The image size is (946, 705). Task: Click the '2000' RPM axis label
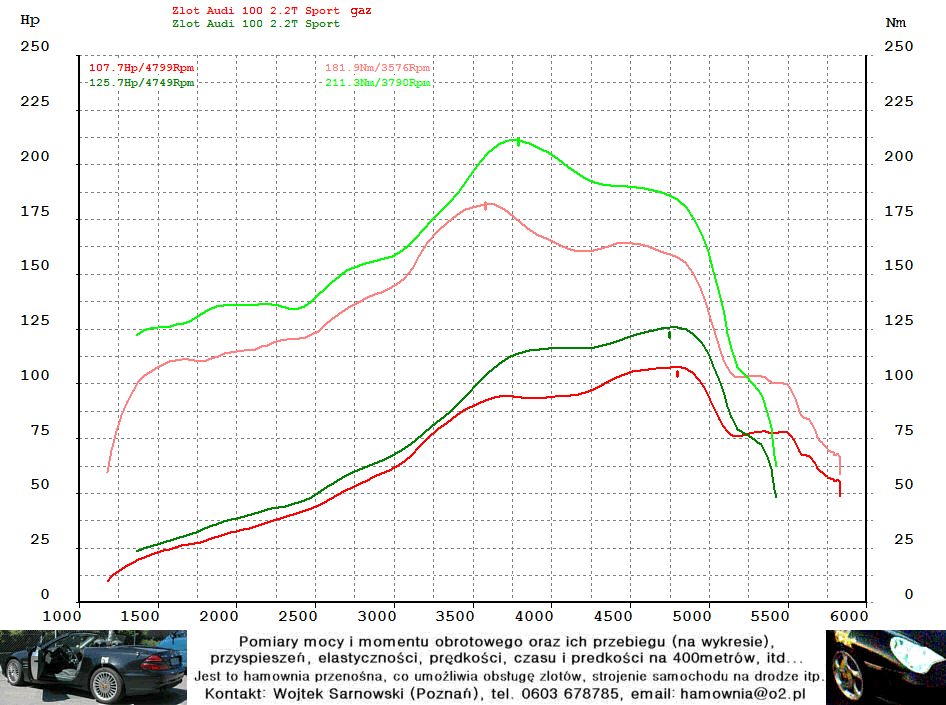click(219, 616)
